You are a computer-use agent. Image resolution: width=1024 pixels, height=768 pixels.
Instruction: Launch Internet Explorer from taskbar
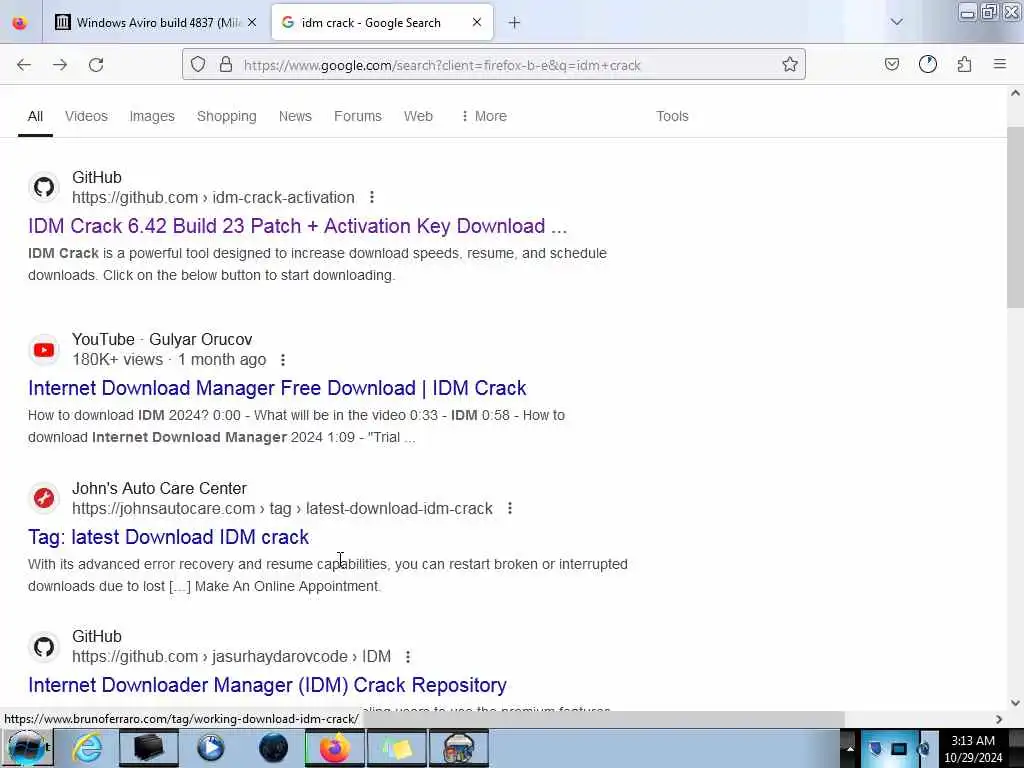(87, 748)
